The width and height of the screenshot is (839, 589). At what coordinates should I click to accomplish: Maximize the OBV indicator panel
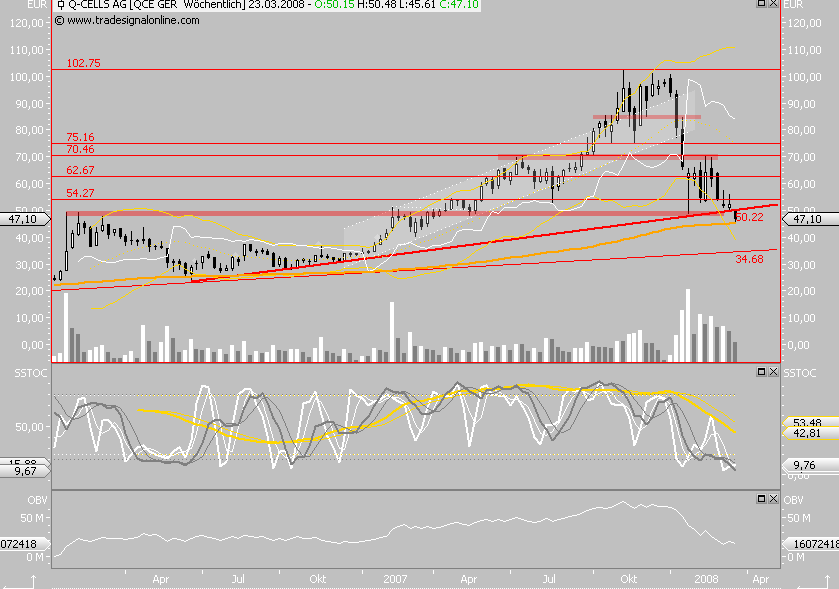point(761,499)
